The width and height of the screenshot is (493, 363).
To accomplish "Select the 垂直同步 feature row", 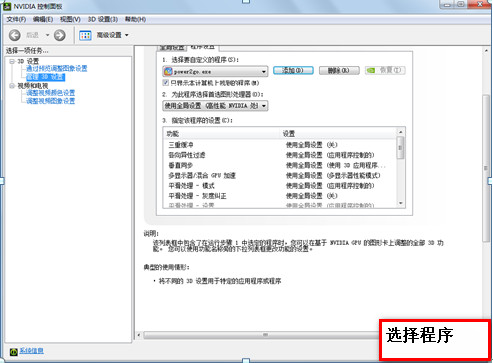I will (x=280, y=165).
